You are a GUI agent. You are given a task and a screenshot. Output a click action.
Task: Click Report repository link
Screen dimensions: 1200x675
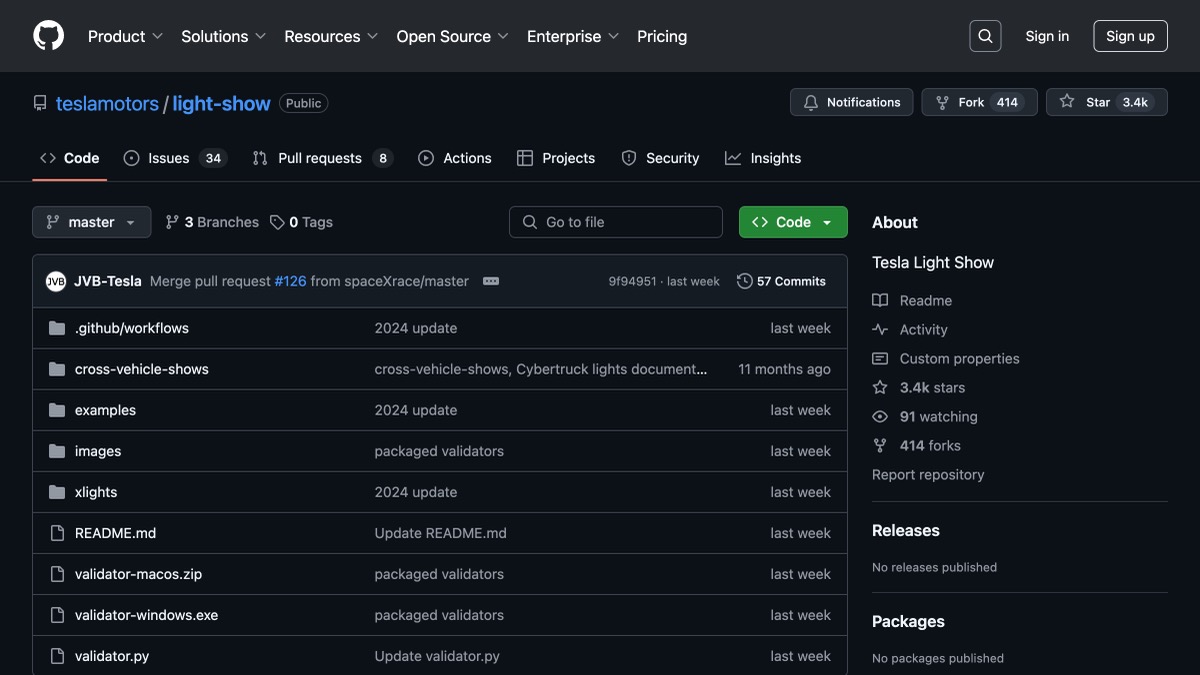(x=928, y=474)
